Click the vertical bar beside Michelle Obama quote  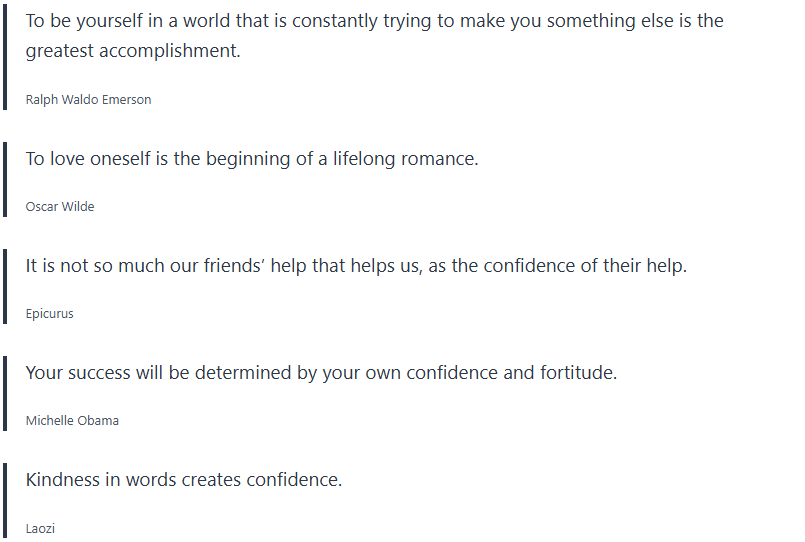pyautogui.click(x=5, y=394)
